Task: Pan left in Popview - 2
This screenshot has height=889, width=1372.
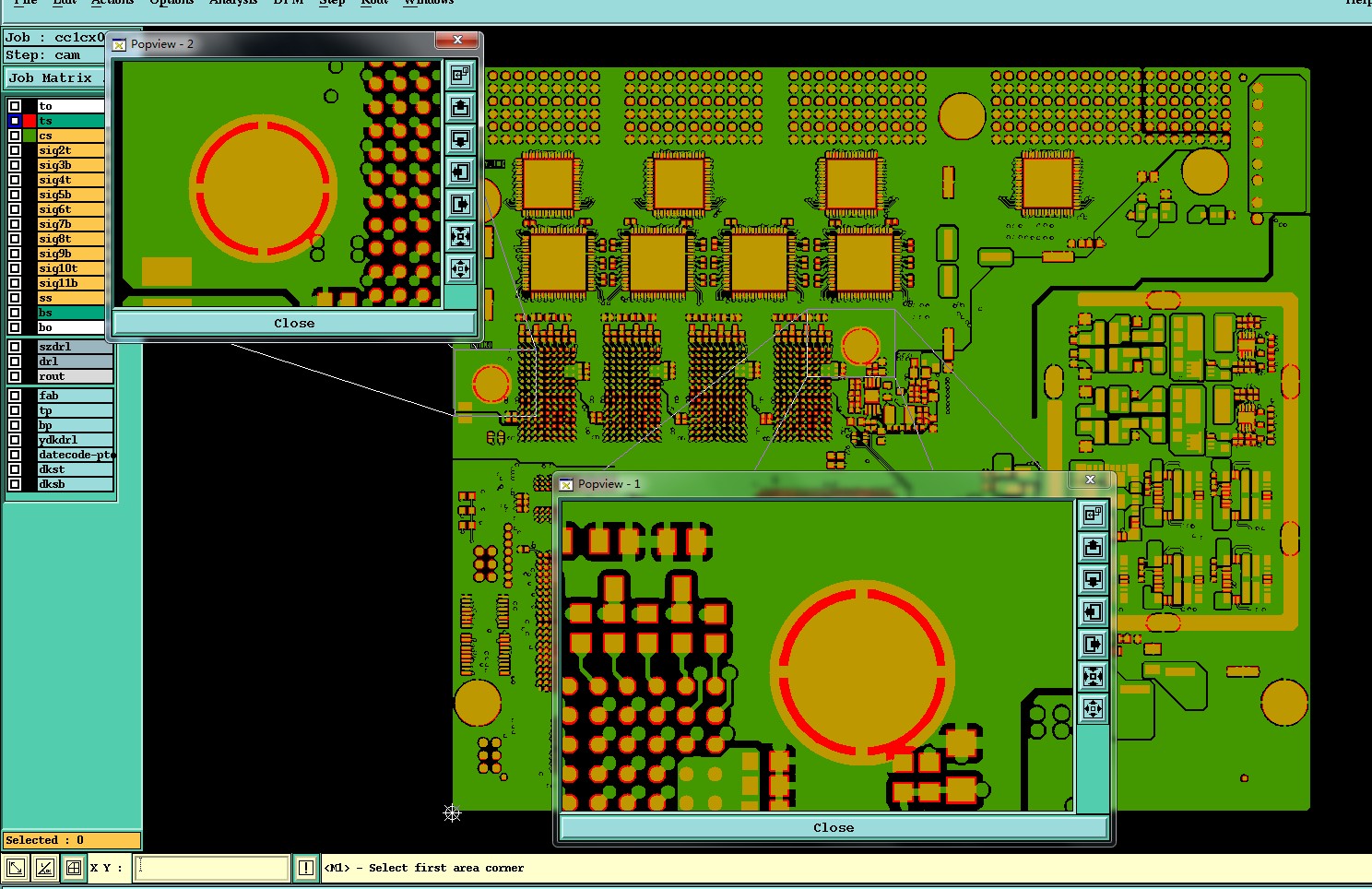Action: (x=460, y=172)
